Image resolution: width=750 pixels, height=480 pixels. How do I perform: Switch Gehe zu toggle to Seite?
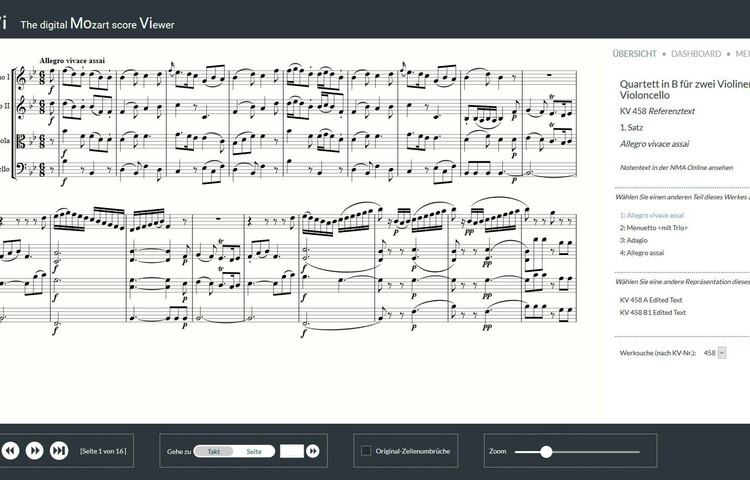(x=254, y=451)
